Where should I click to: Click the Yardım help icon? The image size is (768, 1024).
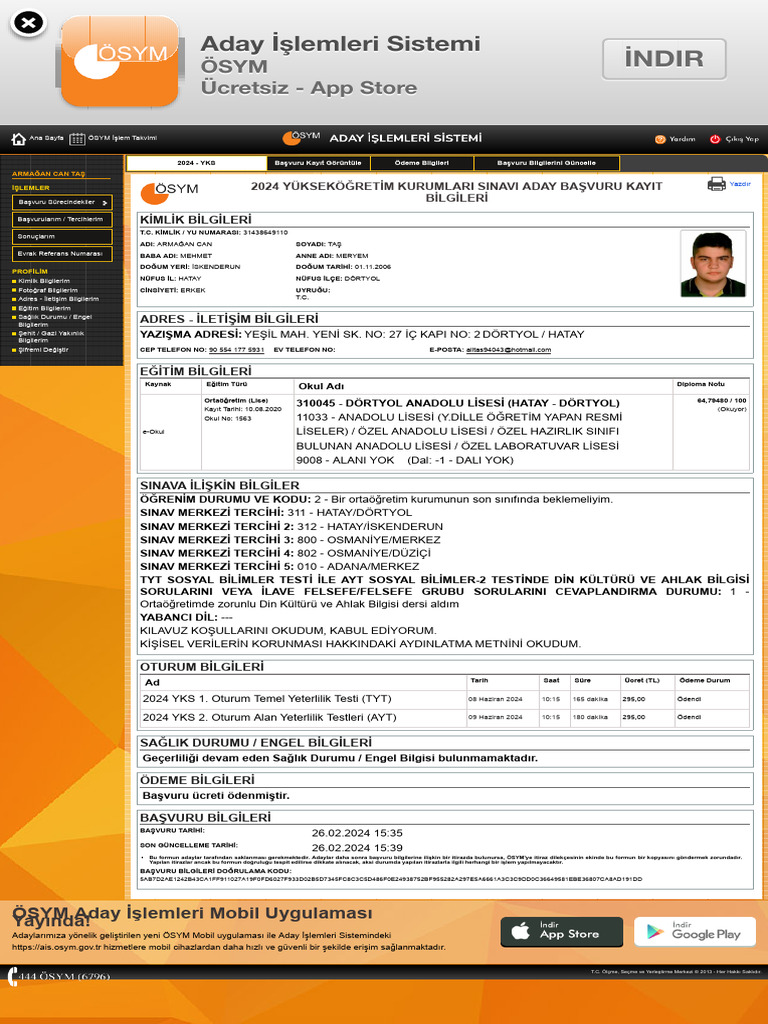[x=660, y=139]
